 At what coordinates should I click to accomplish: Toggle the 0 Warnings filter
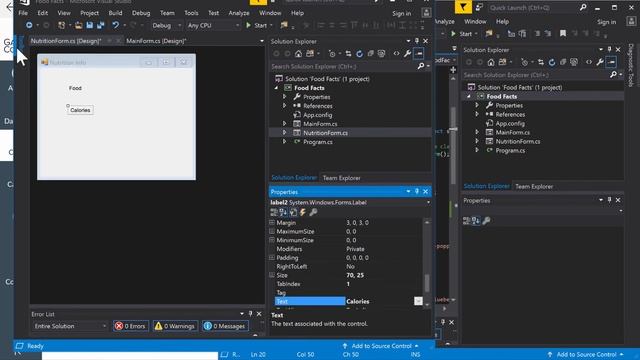point(175,326)
